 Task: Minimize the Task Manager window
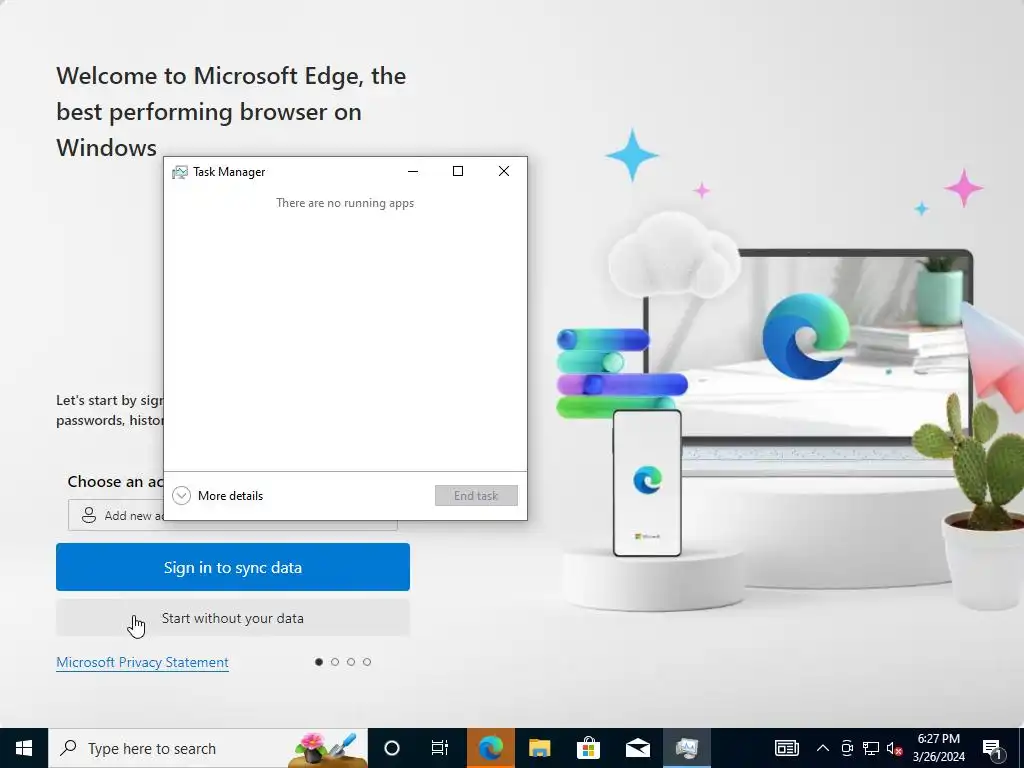[413, 171]
